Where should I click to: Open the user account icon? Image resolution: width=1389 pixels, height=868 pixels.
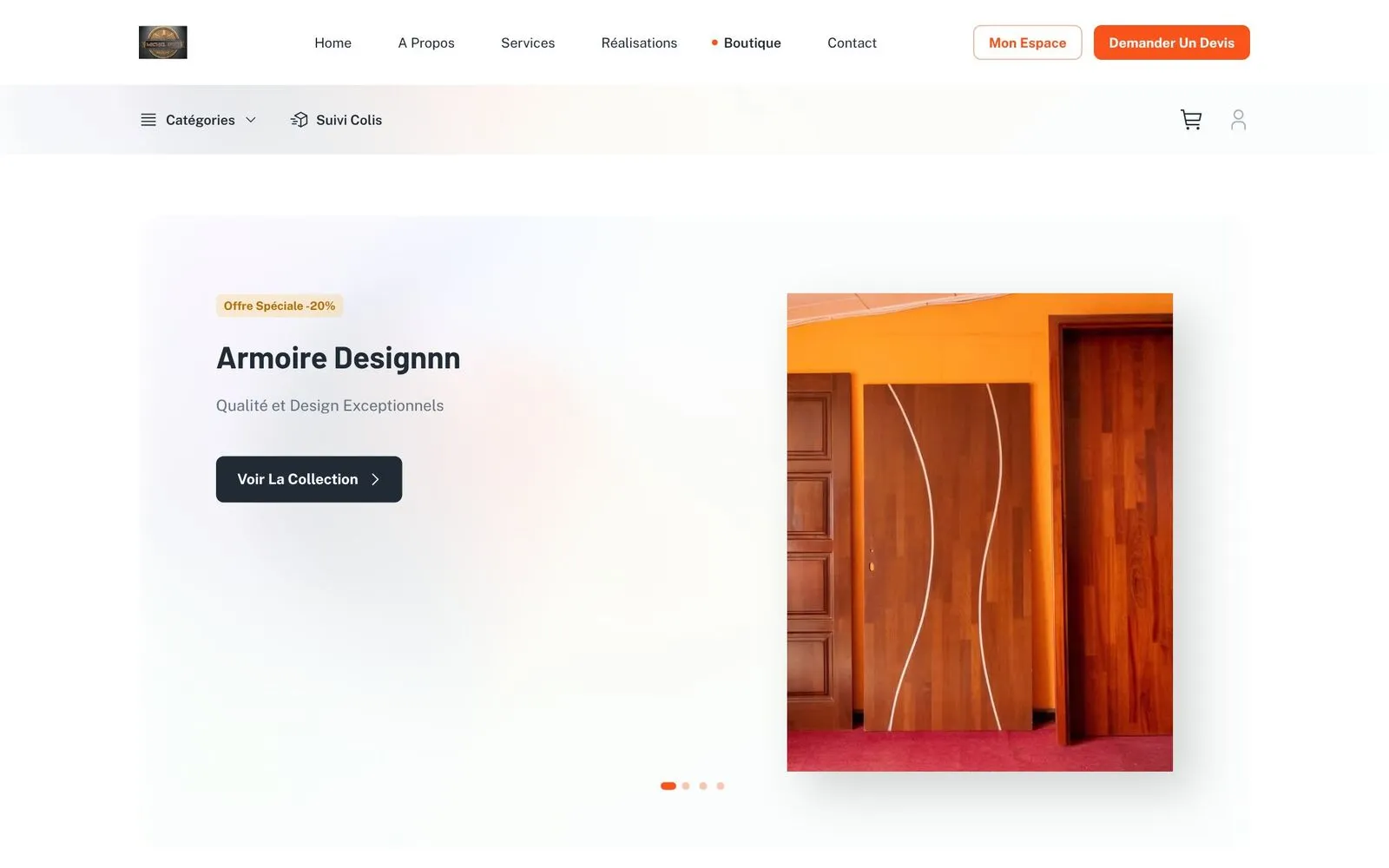coord(1238,120)
